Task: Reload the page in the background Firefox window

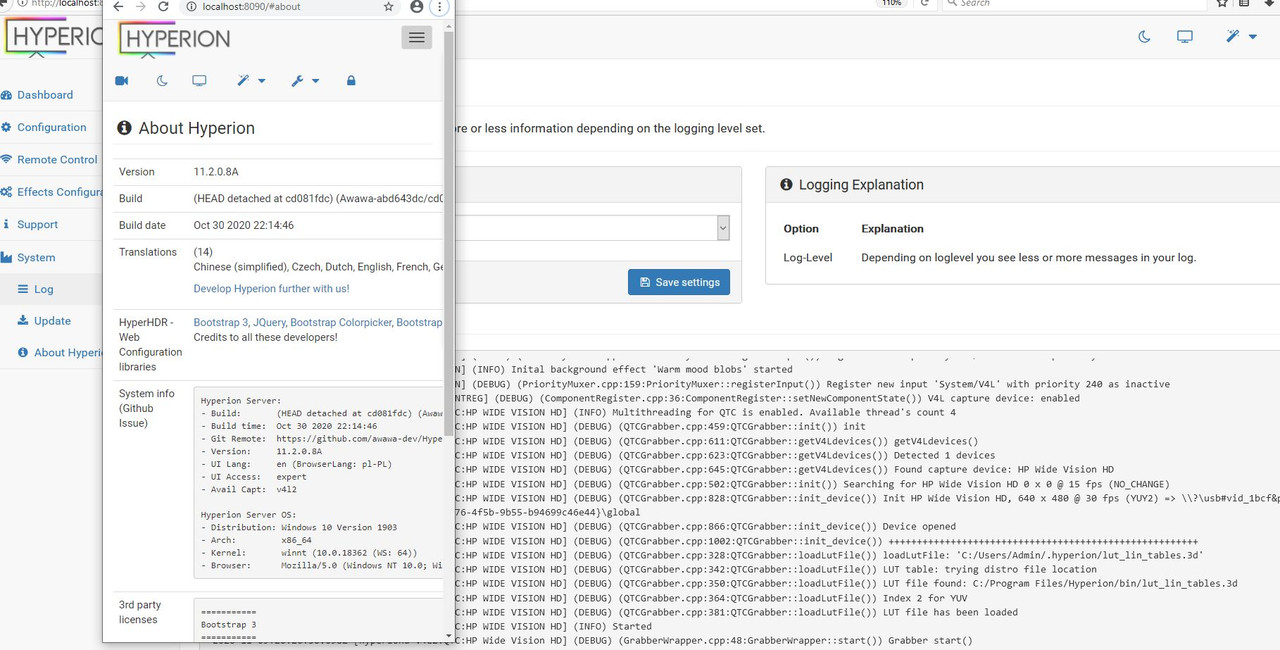Action: click(925, 3)
